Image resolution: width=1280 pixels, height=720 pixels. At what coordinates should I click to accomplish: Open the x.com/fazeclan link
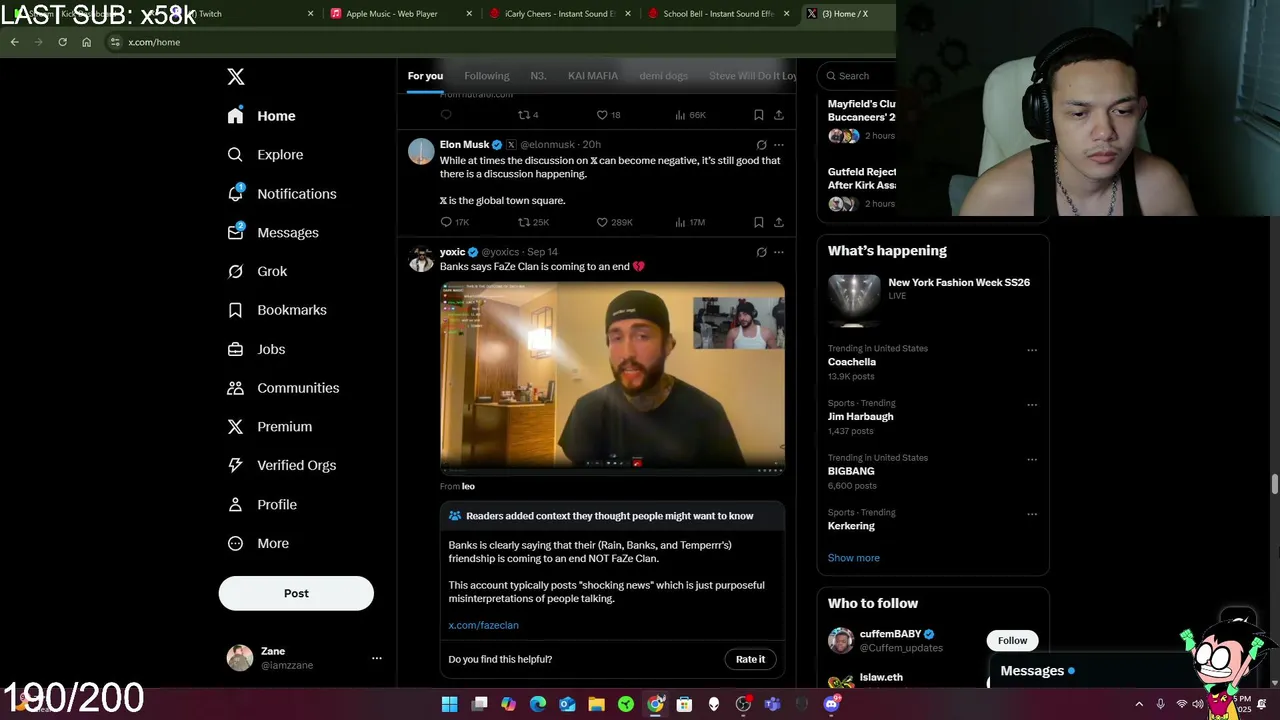pyautogui.click(x=483, y=625)
